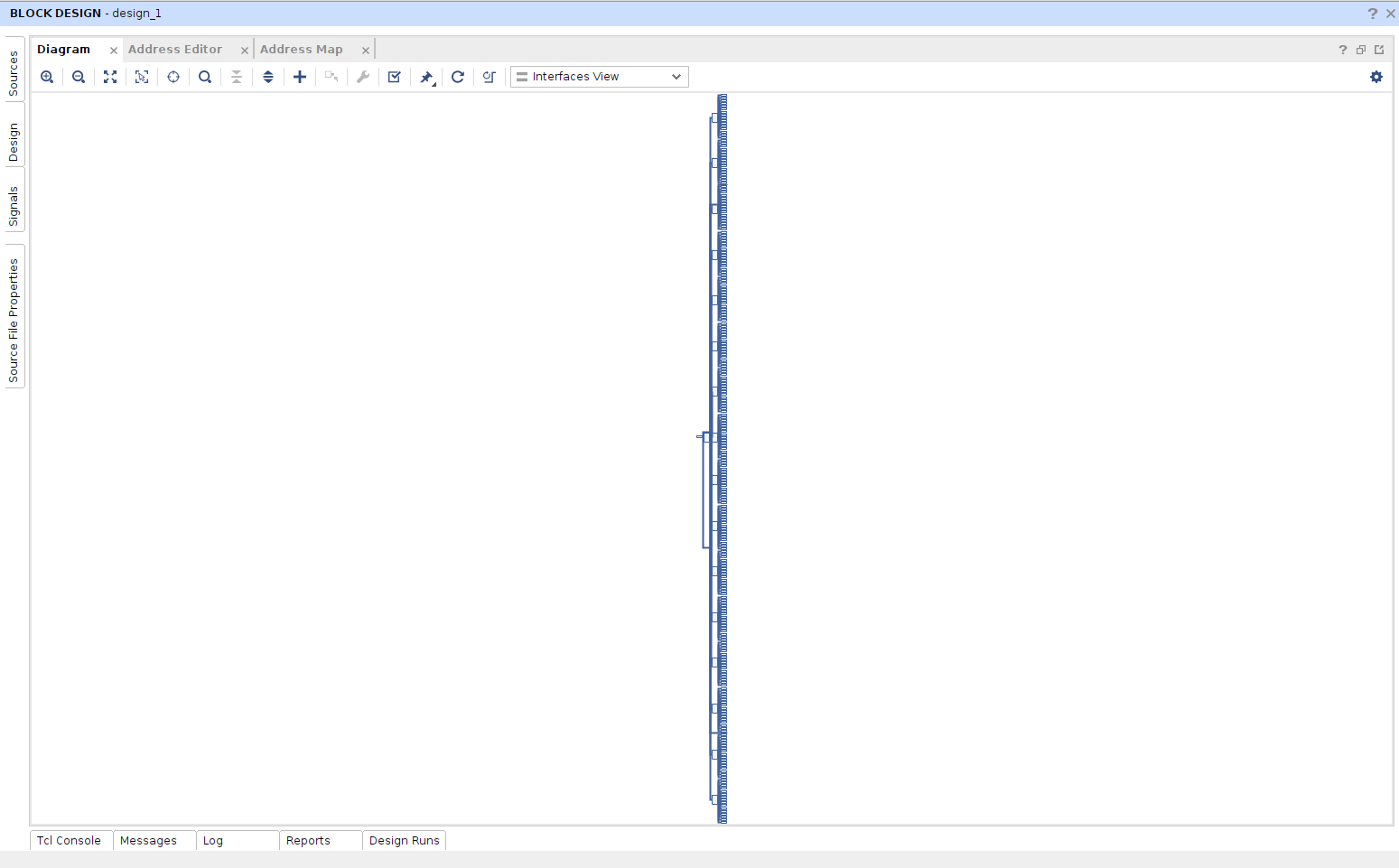Open the diagram search tool
This screenshot has width=1399, height=868.
[x=205, y=77]
